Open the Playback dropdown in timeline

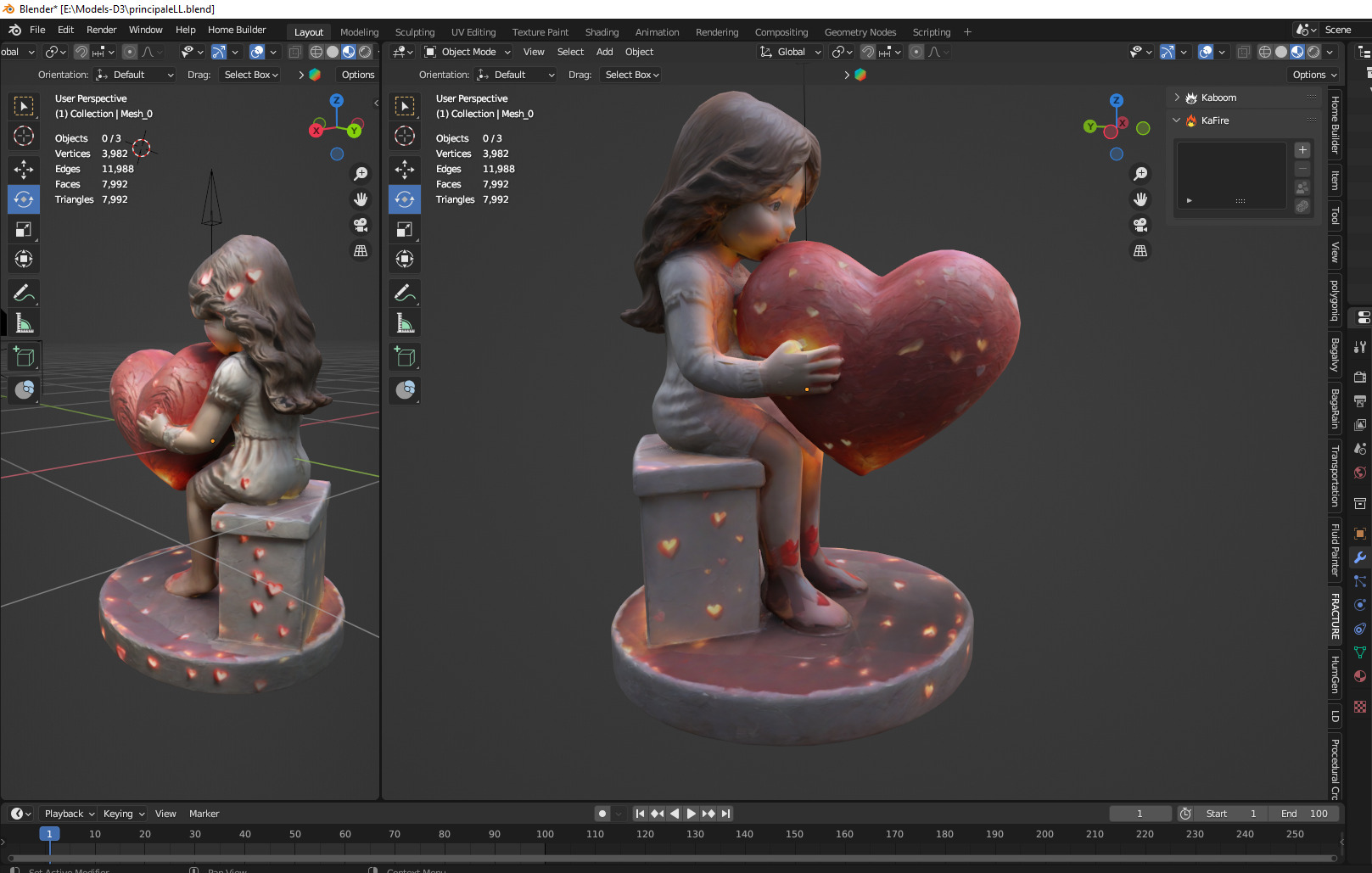click(x=70, y=814)
